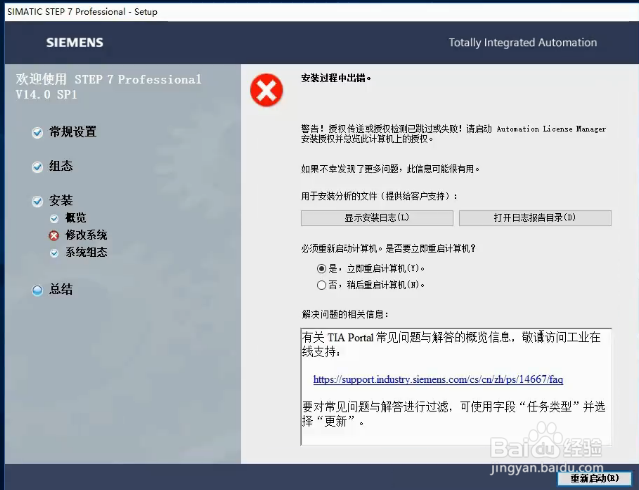Click the 欢迎使用 STEP 7 Professional heading

[108, 87]
